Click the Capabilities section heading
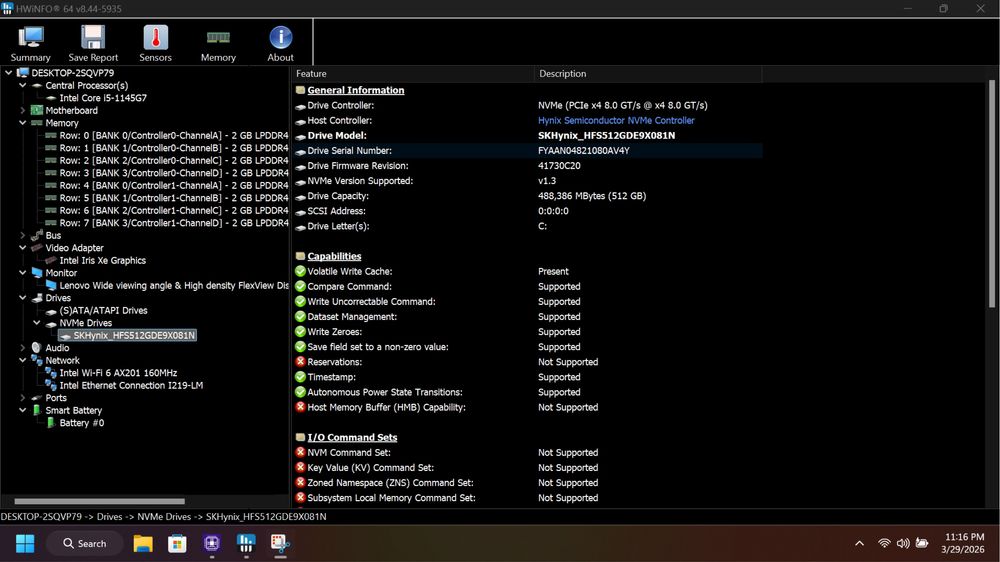The height and width of the screenshot is (562, 1000). point(334,256)
